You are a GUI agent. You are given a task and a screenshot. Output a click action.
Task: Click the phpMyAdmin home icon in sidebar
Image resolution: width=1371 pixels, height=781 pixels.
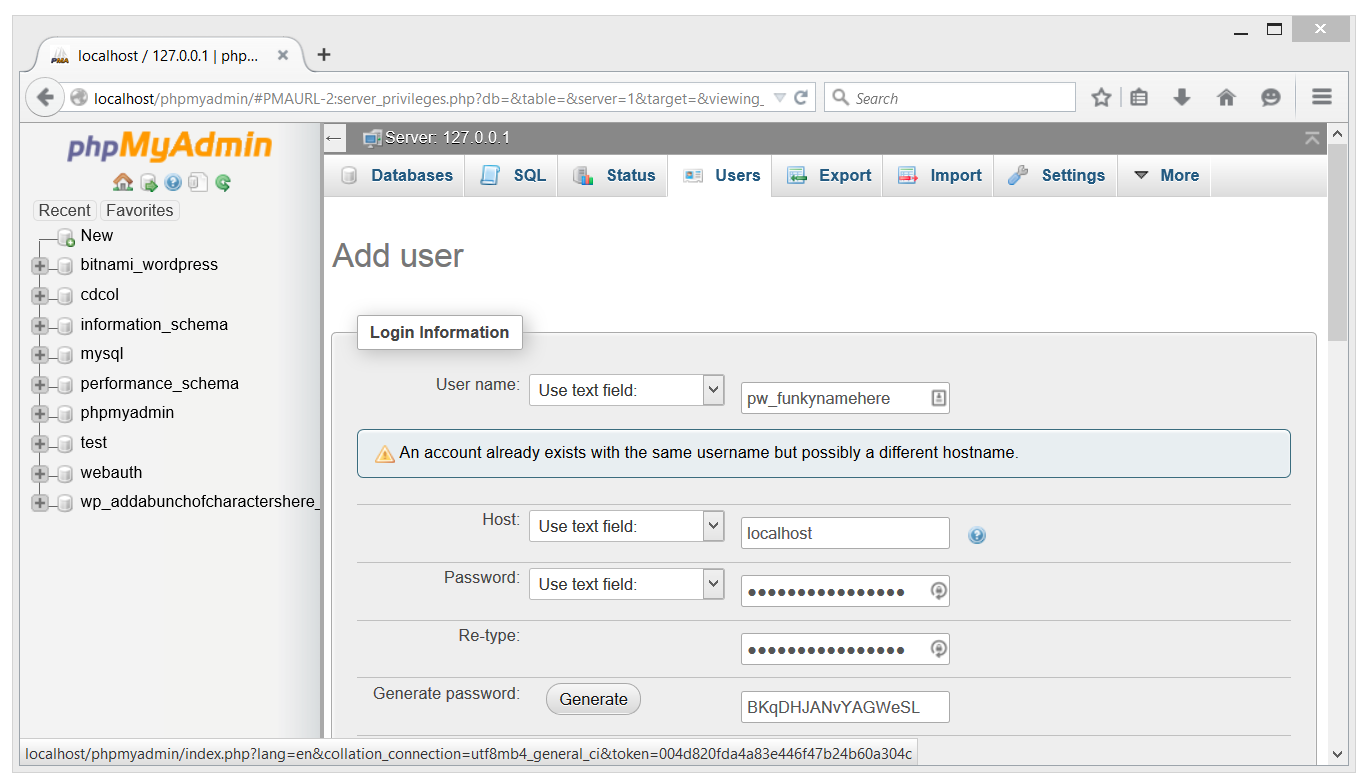point(123,182)
